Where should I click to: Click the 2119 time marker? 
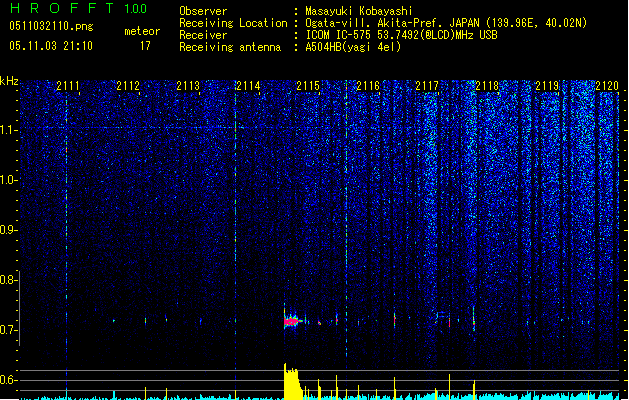tap(547, 86)
